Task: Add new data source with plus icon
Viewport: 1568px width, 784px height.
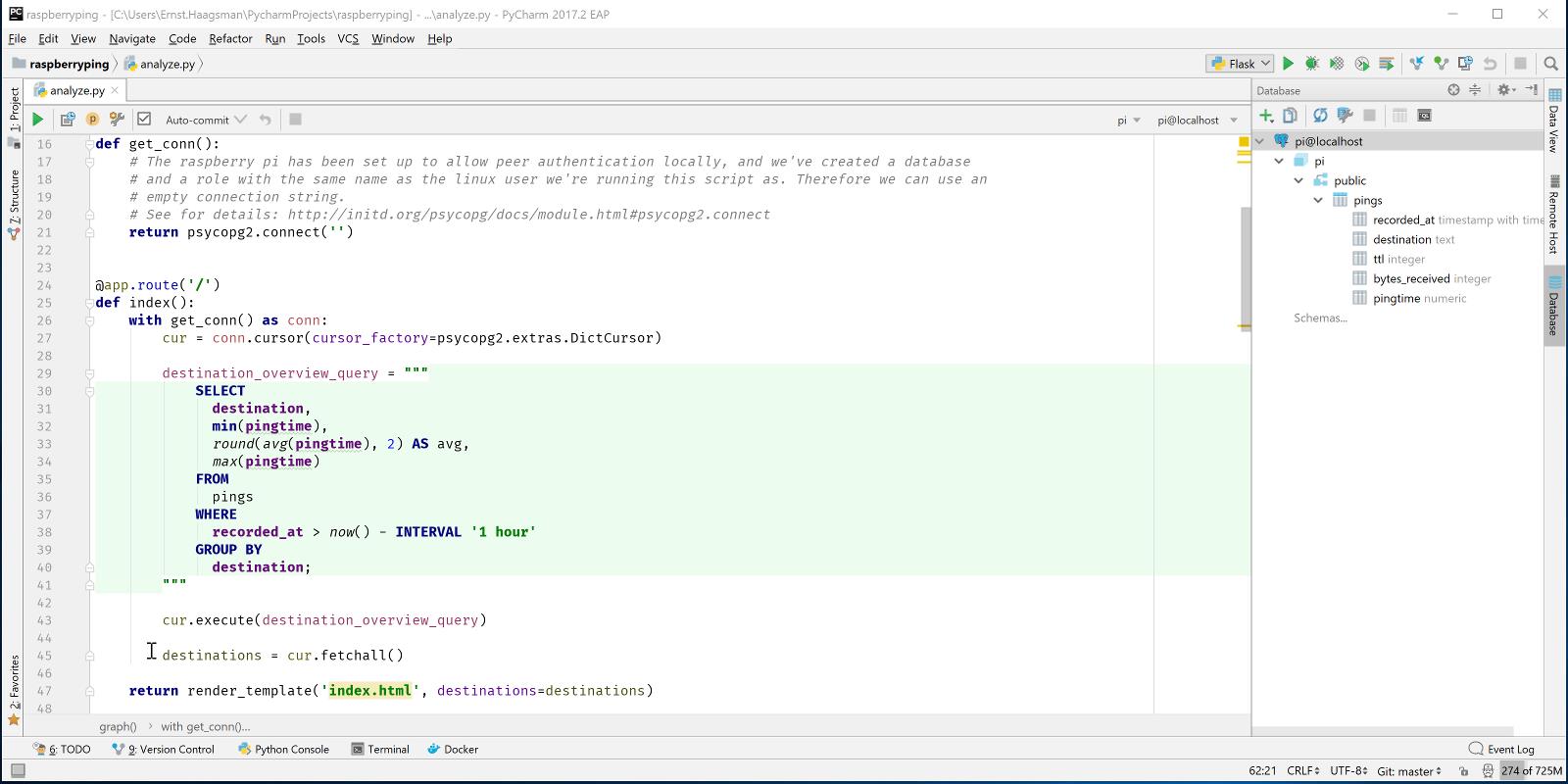Action: point(1266,116)
